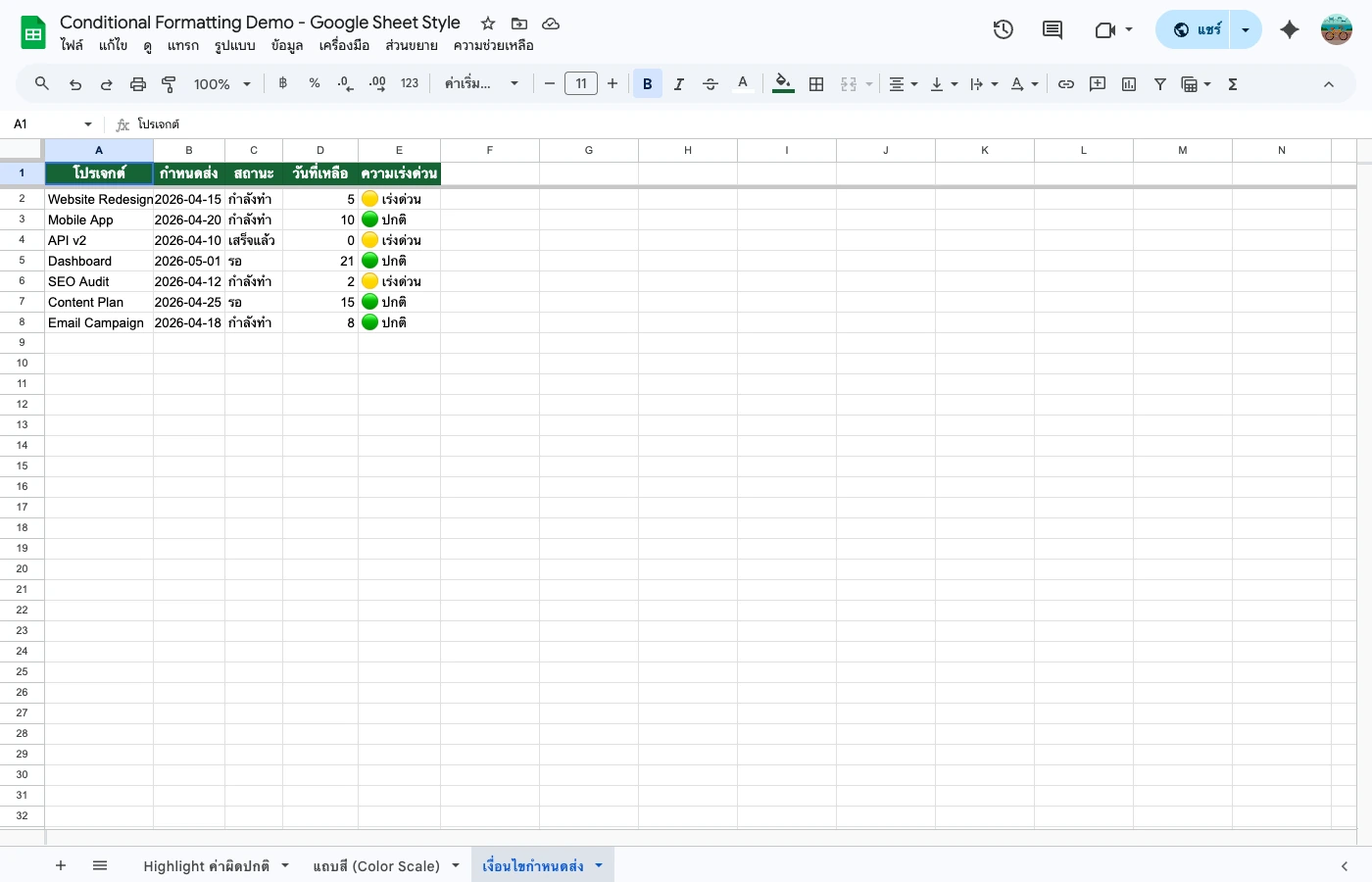Format values as Thai baht currency
This screenshot has width=1372, height=882.
(283, 83)
